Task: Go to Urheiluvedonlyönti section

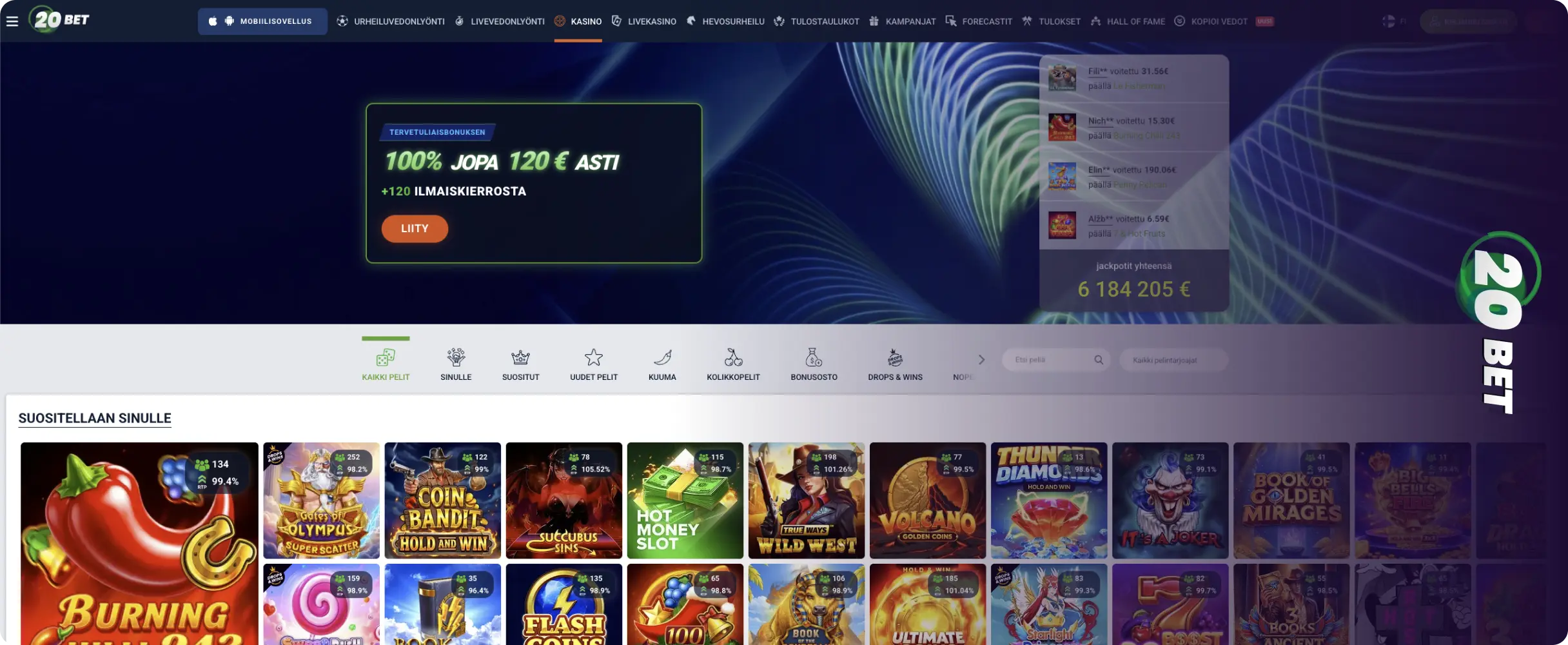Action: tap(391, 21)
